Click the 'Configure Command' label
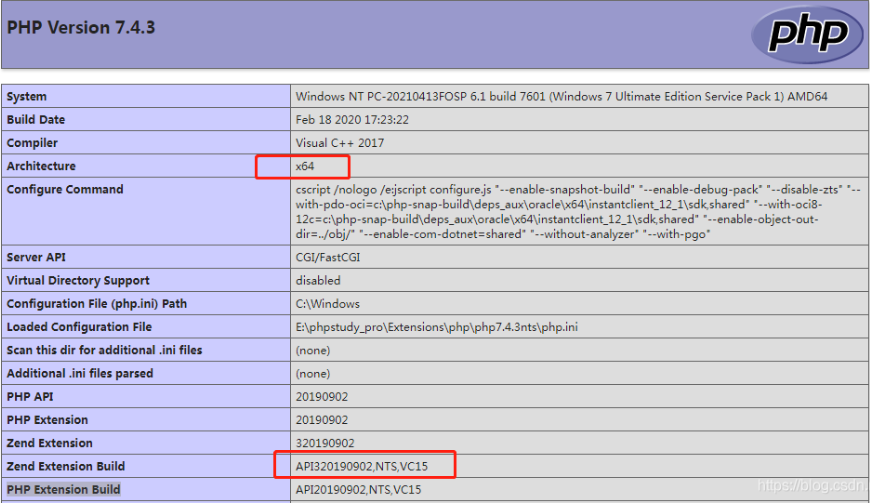870x503 pixels. point(65,190)
